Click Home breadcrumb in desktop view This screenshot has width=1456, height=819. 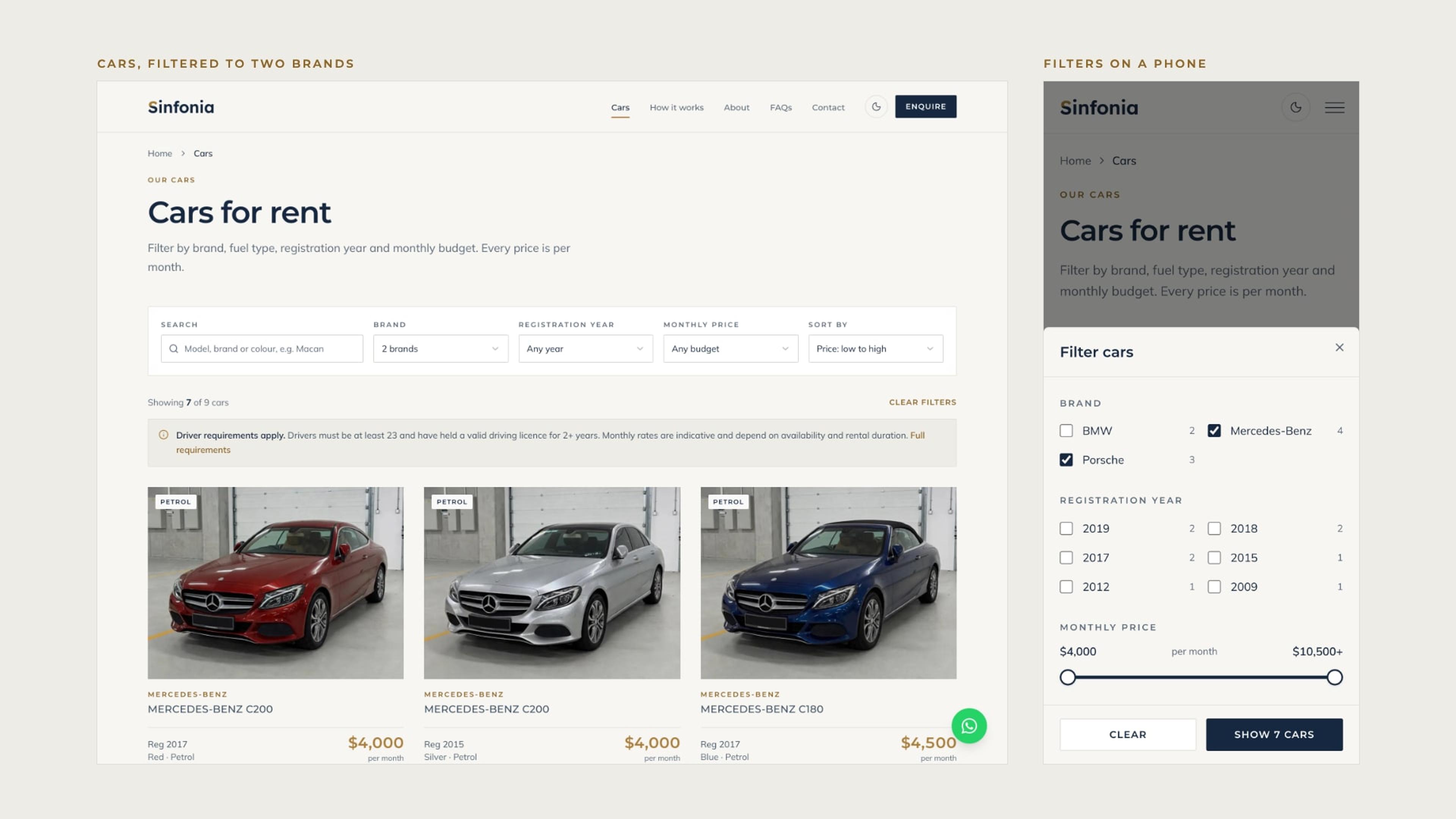159,153
